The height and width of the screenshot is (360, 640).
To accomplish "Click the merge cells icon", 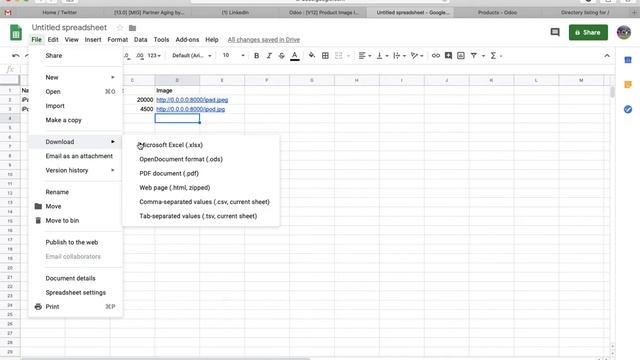I will (x=339, y=56).
